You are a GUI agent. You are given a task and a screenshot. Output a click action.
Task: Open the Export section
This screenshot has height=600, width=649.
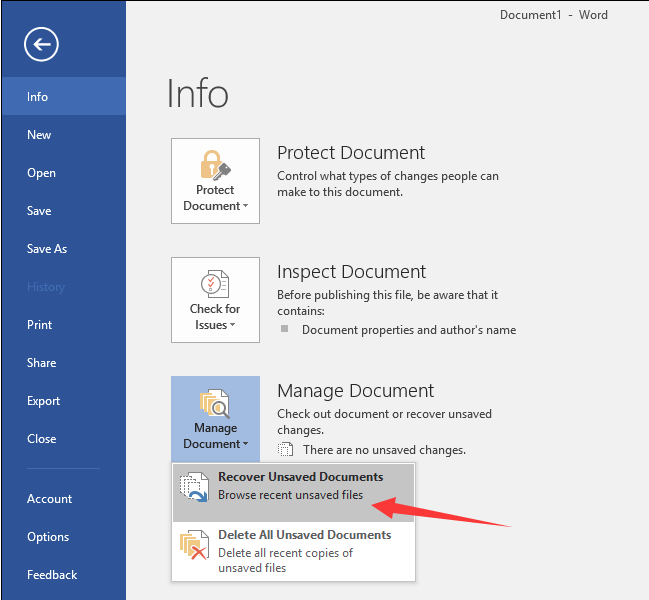[44, 401]
